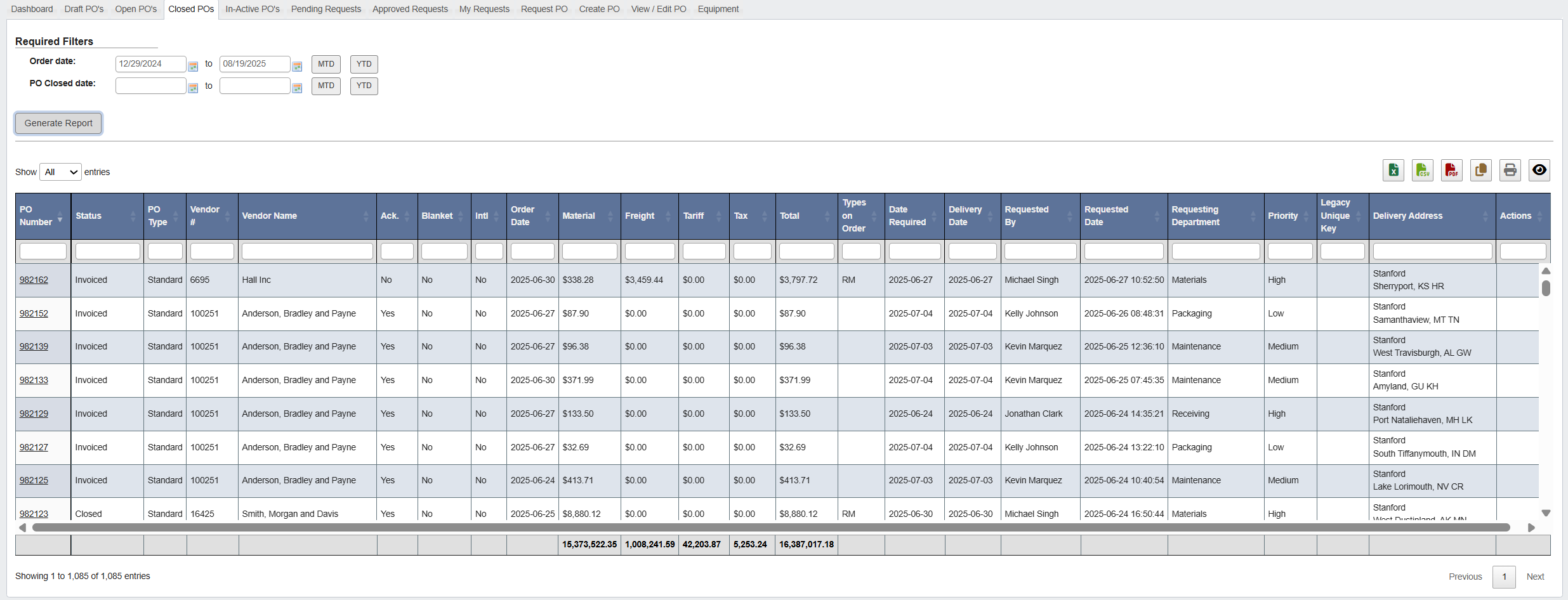1568x600 pixels.
Task: Sort by Requesting Department column
Action: pyautogui.click(x=1216, y=216)
